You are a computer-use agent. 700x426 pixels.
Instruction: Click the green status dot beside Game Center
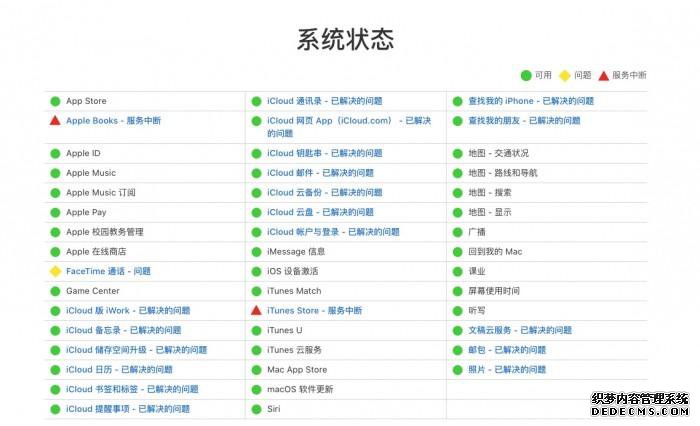55,291
